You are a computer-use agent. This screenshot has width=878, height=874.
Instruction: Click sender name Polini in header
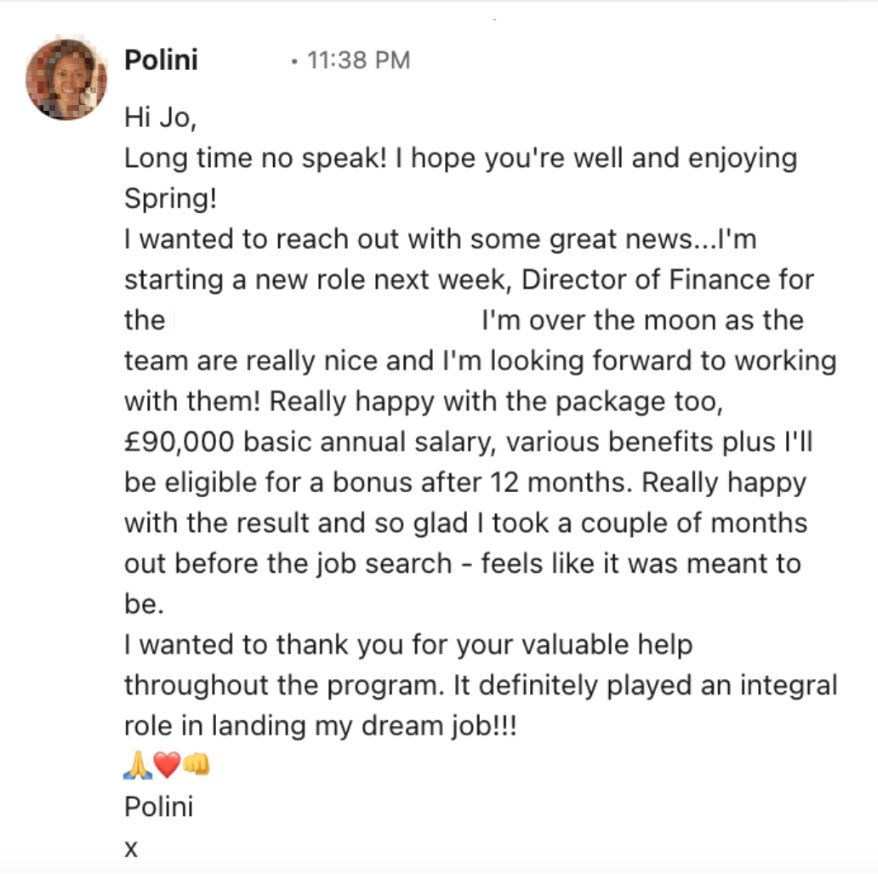[161, 60]
